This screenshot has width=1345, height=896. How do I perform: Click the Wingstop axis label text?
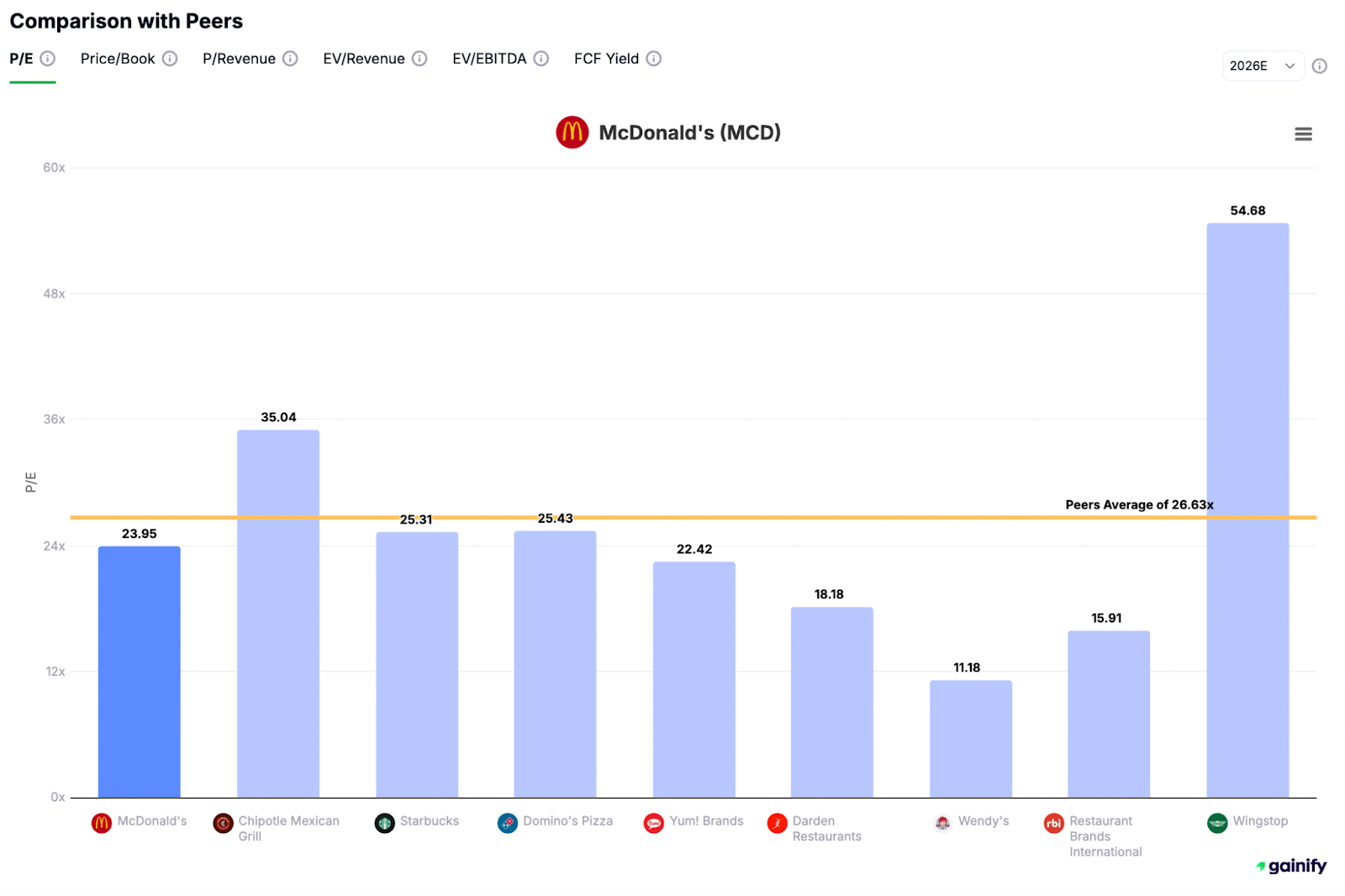[1260, 821]
